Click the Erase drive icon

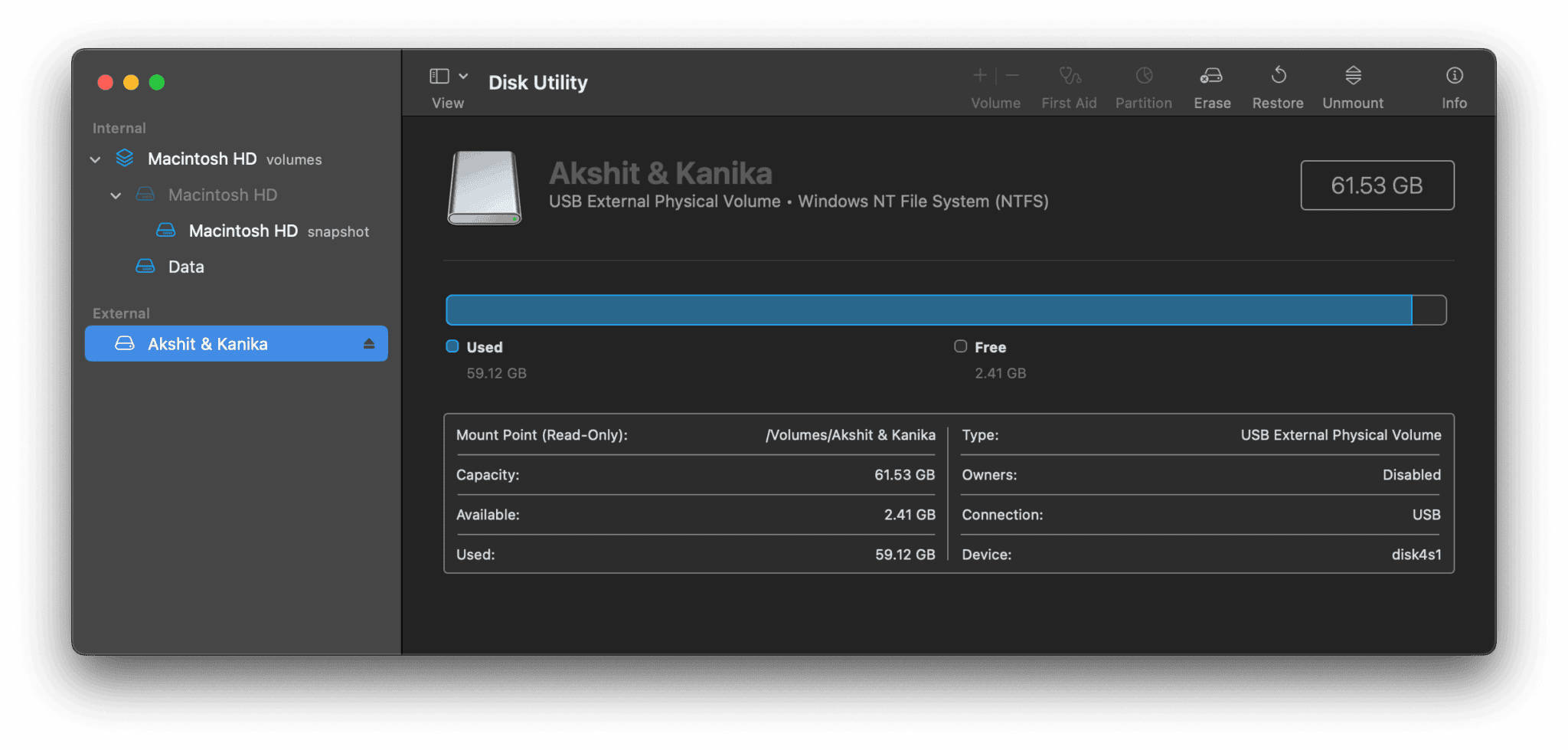pos(1211,76)
